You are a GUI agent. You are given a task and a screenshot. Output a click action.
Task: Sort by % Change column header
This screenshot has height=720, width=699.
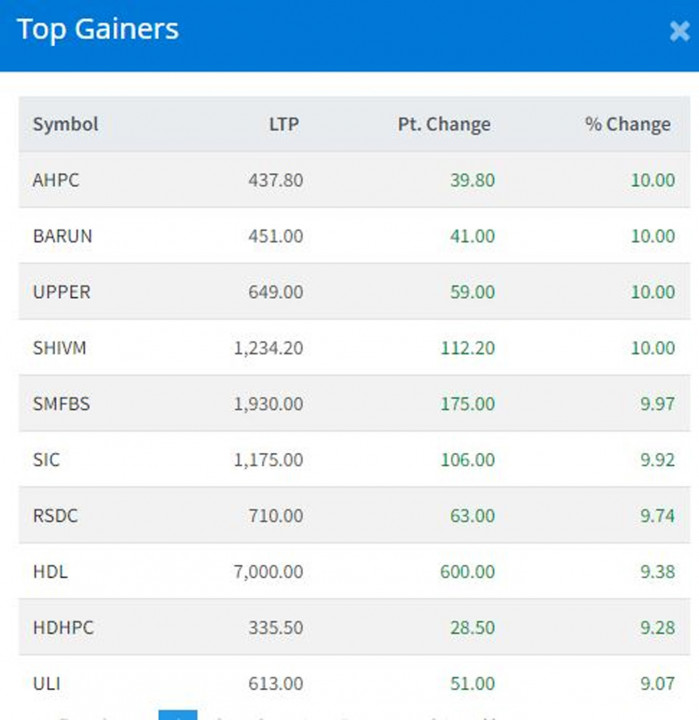pos(628,125)
